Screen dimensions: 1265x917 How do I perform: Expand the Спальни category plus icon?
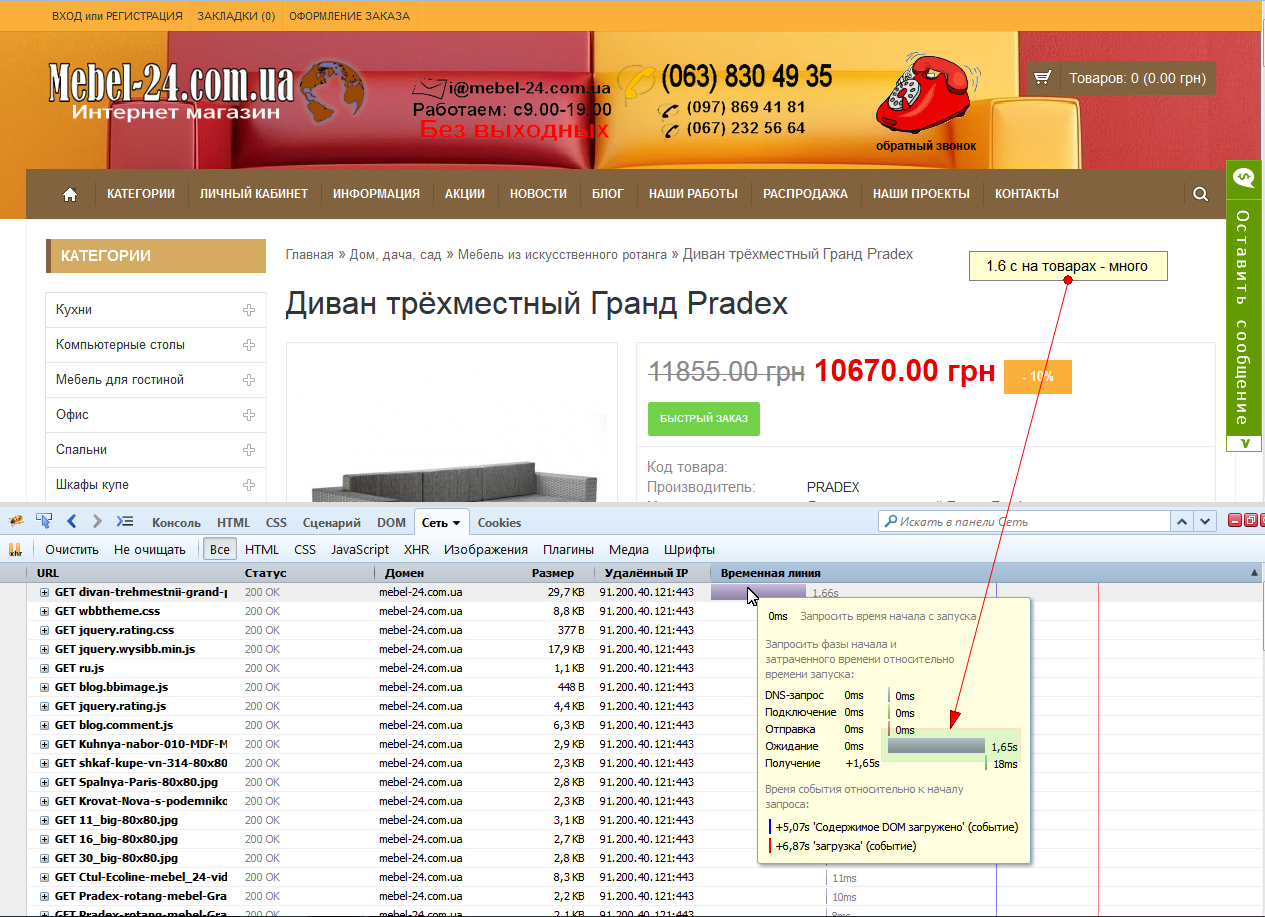point(249,450)
